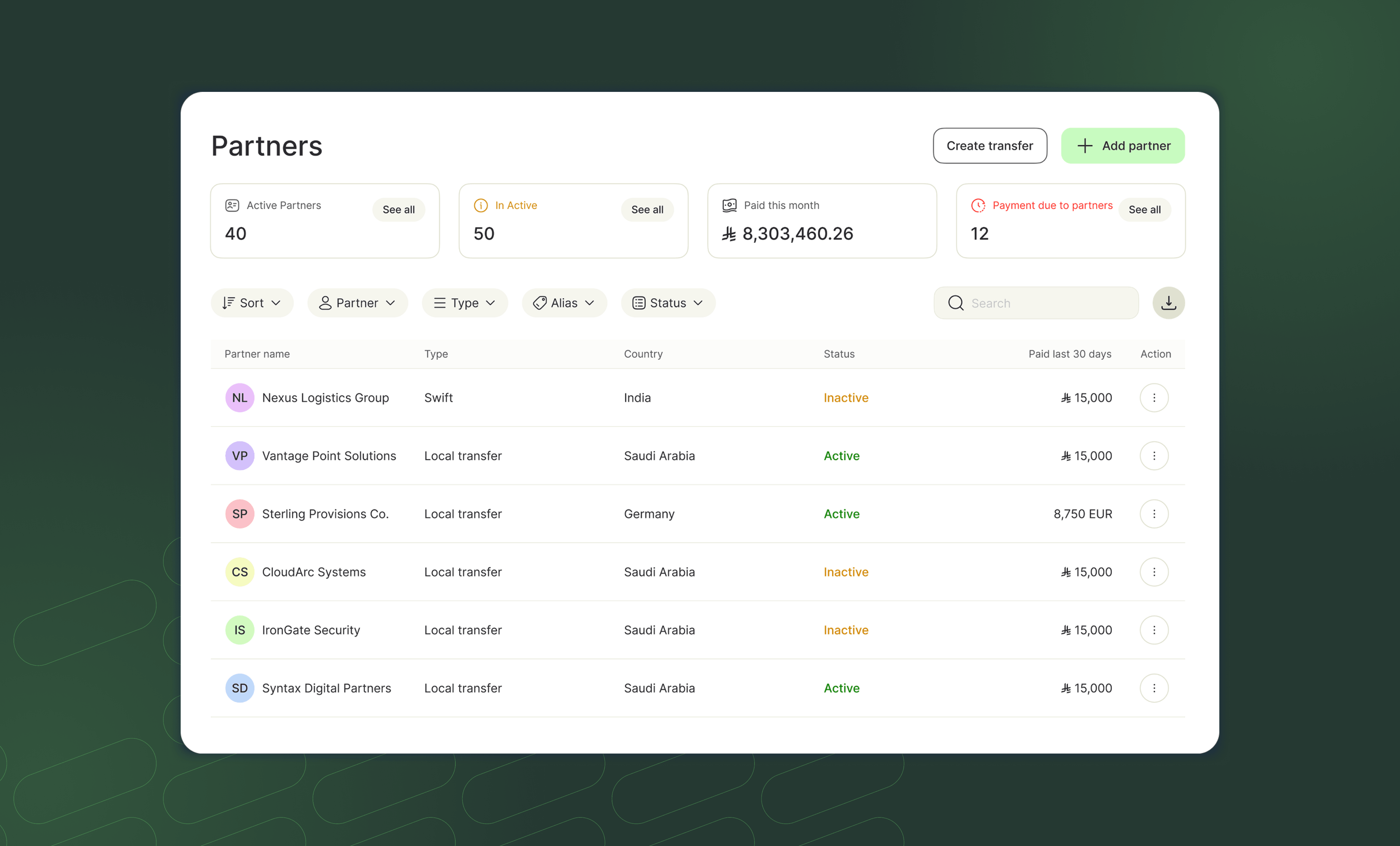
Task: Click Local transfer type for IronGate Security
Action: tap(463, 630)
